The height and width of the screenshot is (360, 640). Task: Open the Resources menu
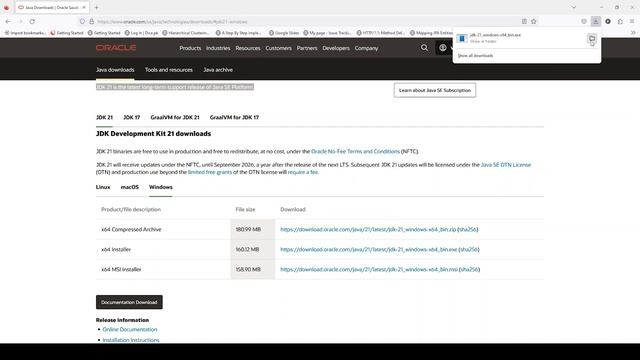(248, 48)
